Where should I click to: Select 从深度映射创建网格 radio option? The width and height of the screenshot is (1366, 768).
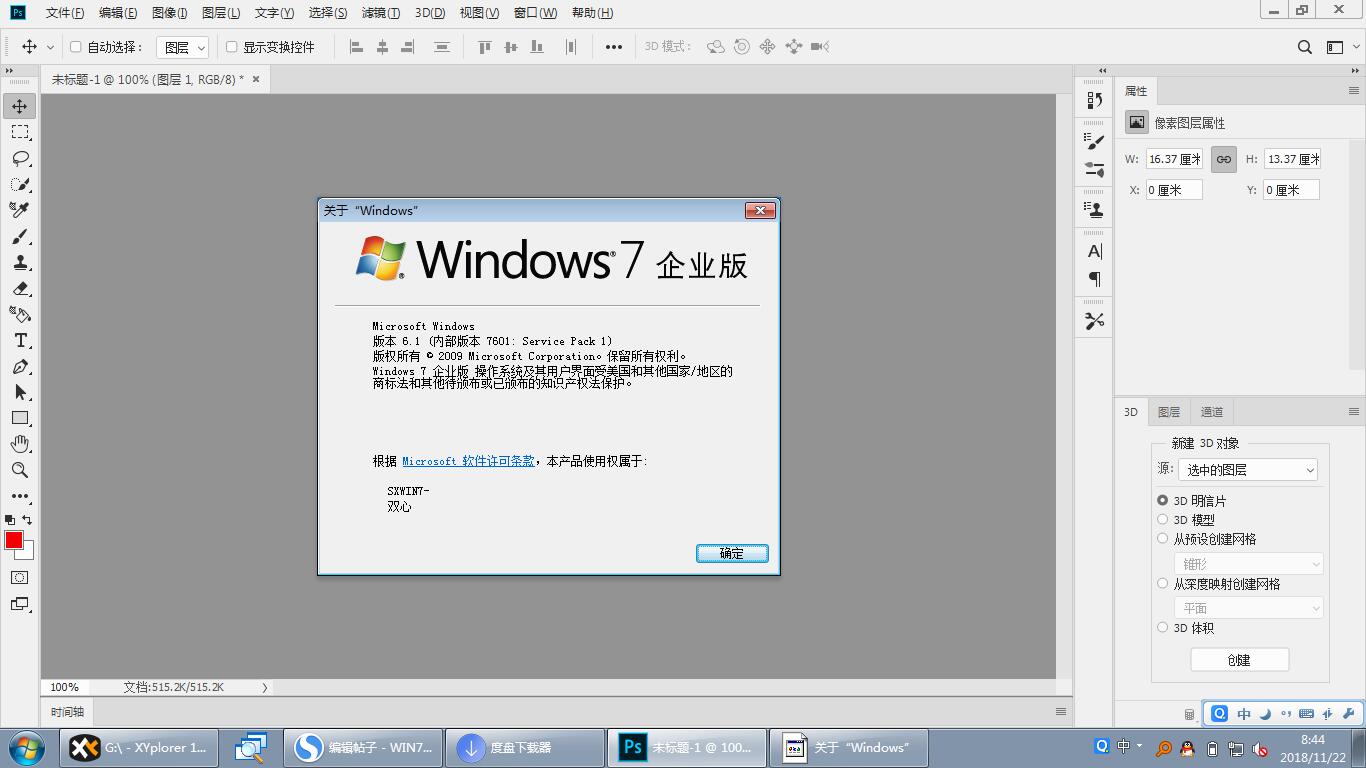(x=1162, y=583)
